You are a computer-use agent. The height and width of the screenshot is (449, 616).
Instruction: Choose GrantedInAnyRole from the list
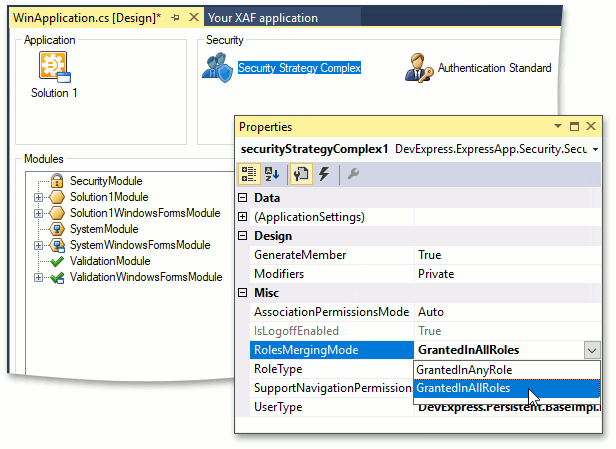point(507,370)
